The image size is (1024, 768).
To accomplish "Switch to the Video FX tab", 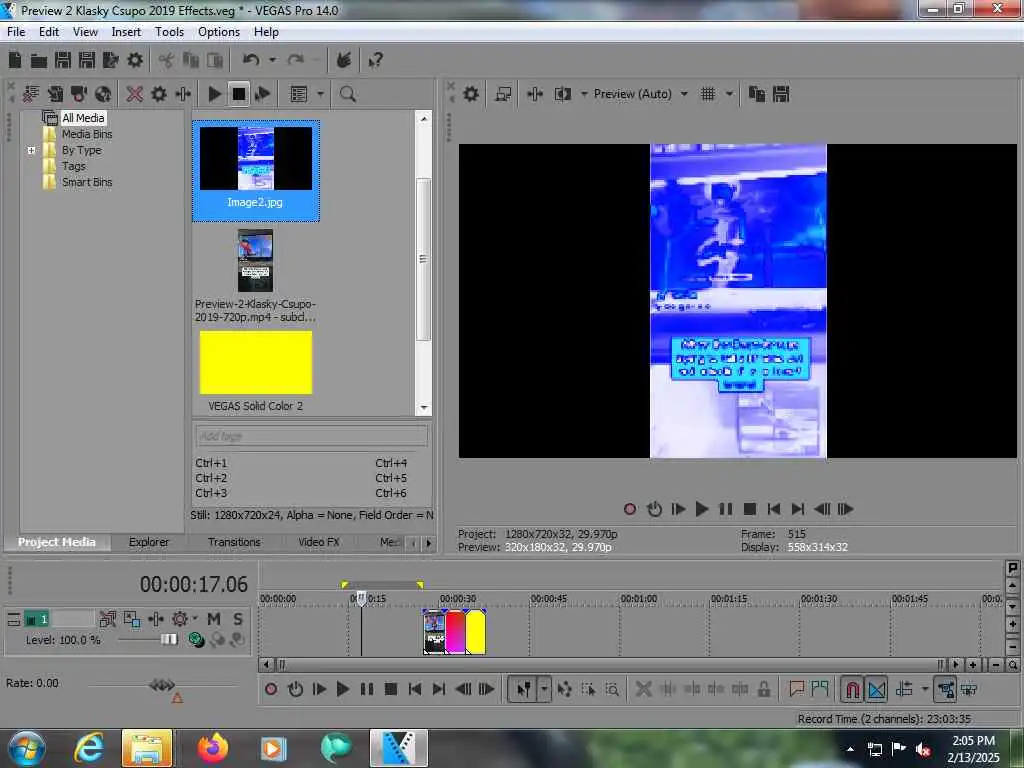I will point(319,542).
